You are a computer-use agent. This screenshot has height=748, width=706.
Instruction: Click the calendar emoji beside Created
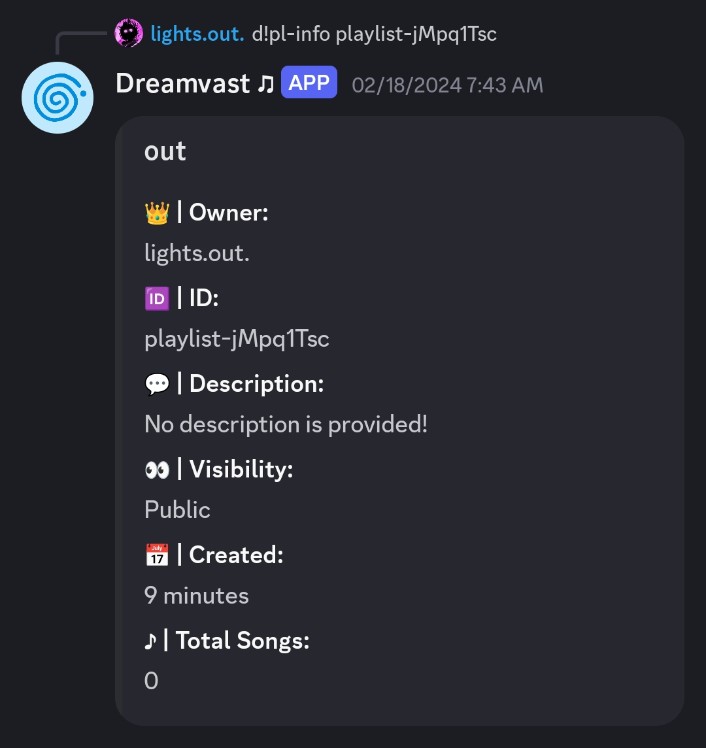[x=157, y=555]
